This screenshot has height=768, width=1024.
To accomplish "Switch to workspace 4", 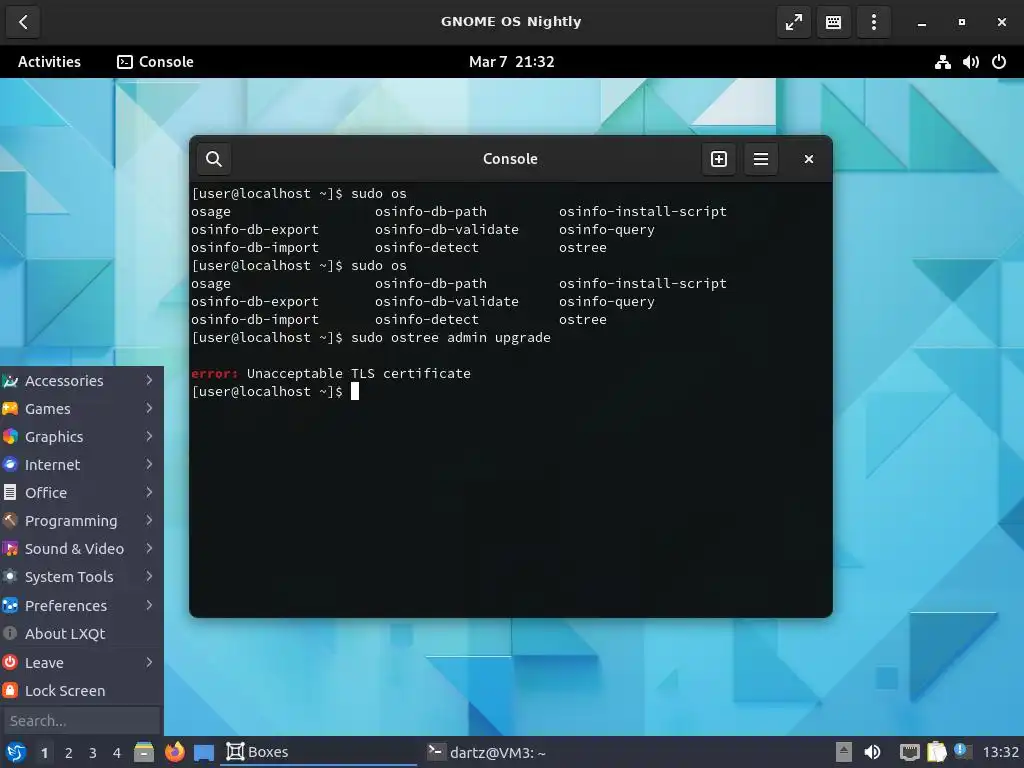I will [x=117, y=753].
